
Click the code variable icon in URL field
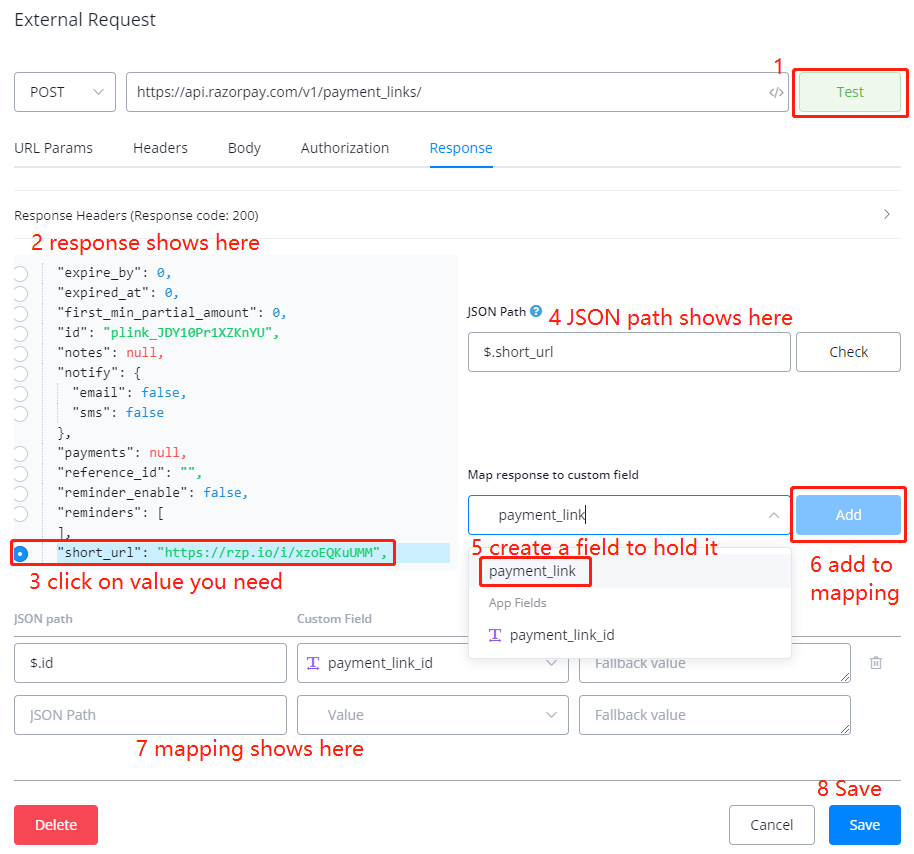click(776, 92)
